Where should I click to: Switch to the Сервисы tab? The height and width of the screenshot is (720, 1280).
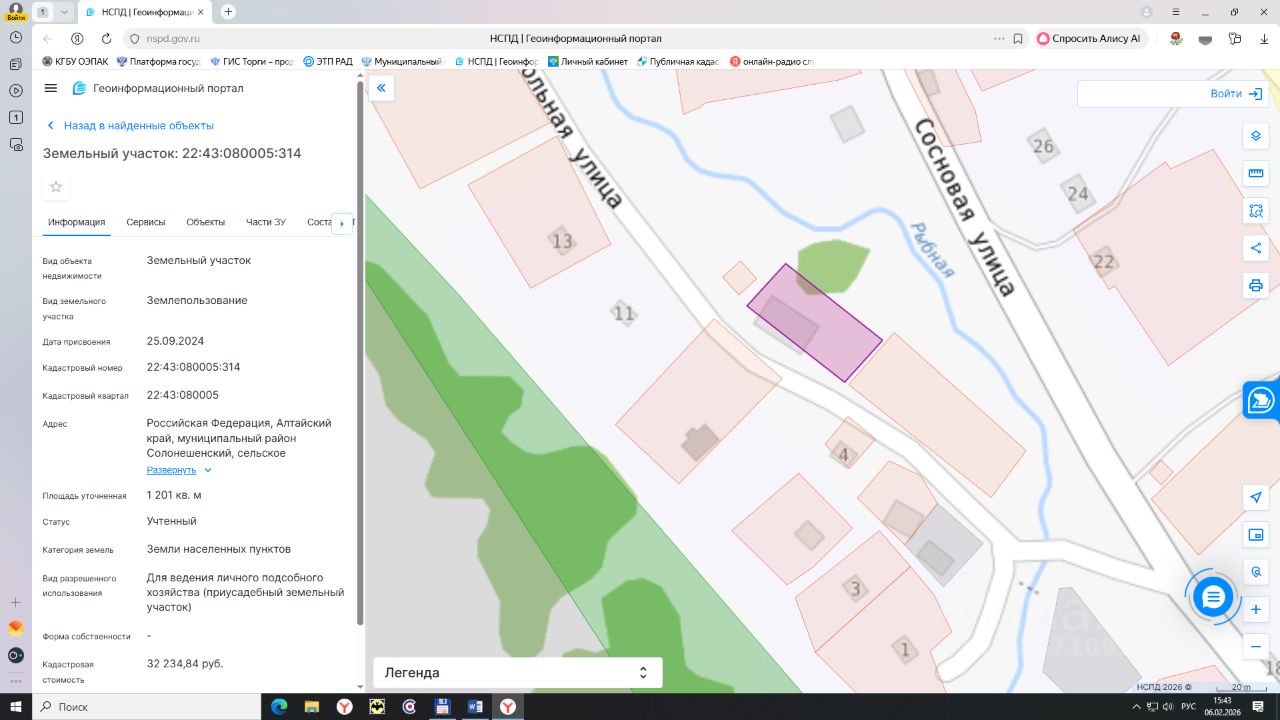pyautogui.click(x=146, y=222)
